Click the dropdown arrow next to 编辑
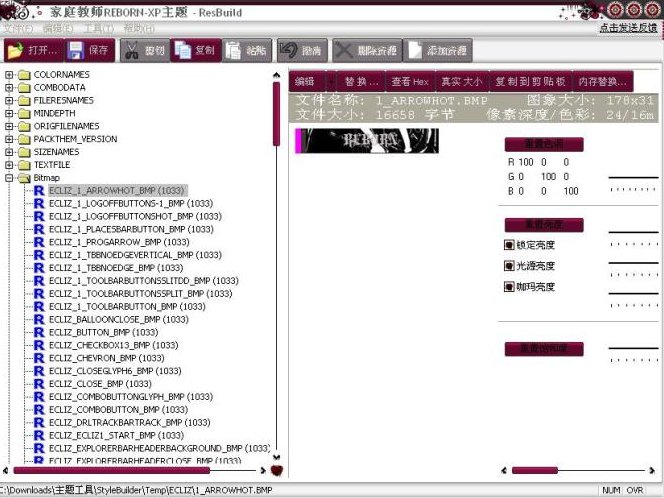This screenshot has width=664, height=498. coord(331,81)
